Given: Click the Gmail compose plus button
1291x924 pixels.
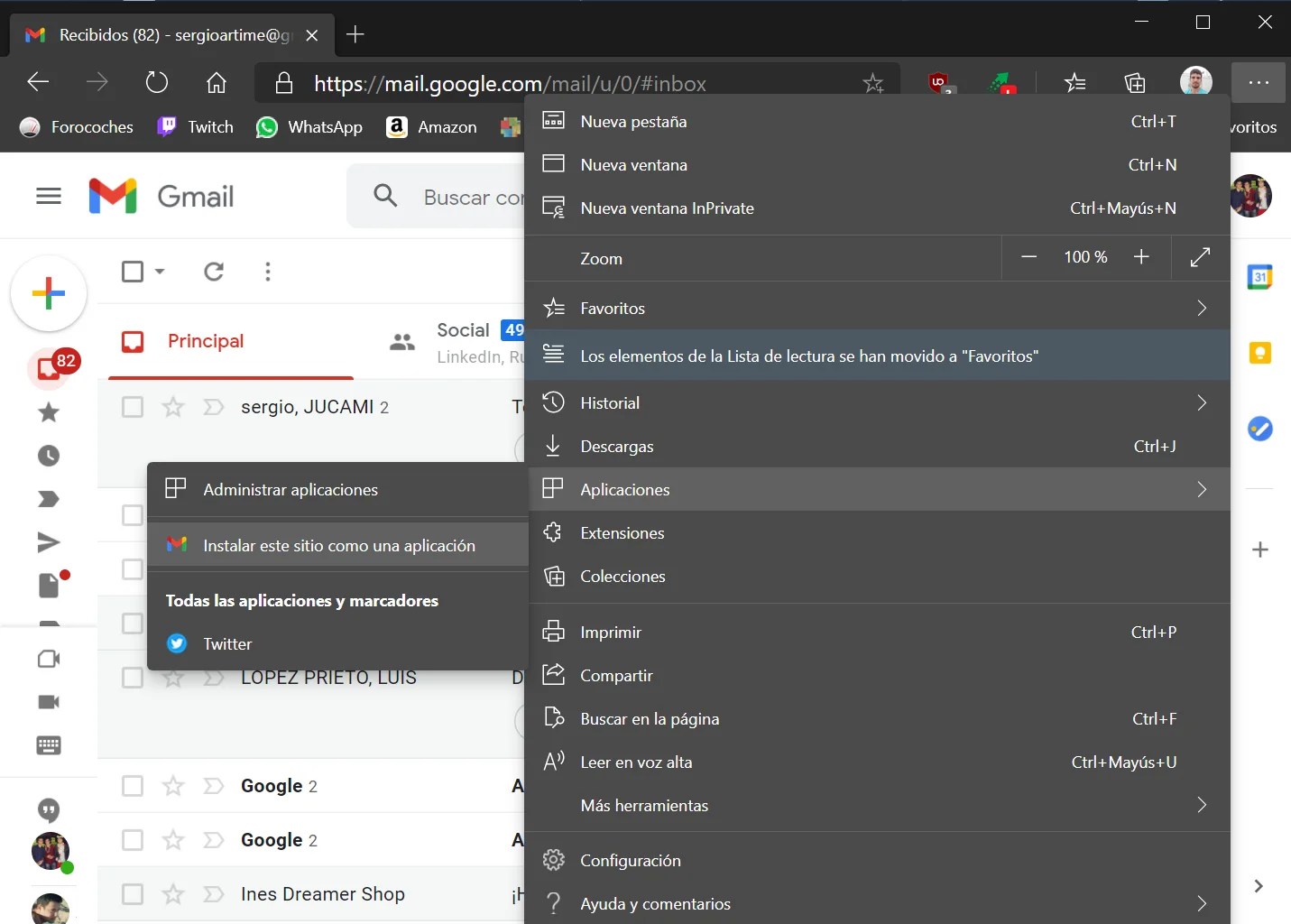Looking at the screenshot, I should pos(49,293).
